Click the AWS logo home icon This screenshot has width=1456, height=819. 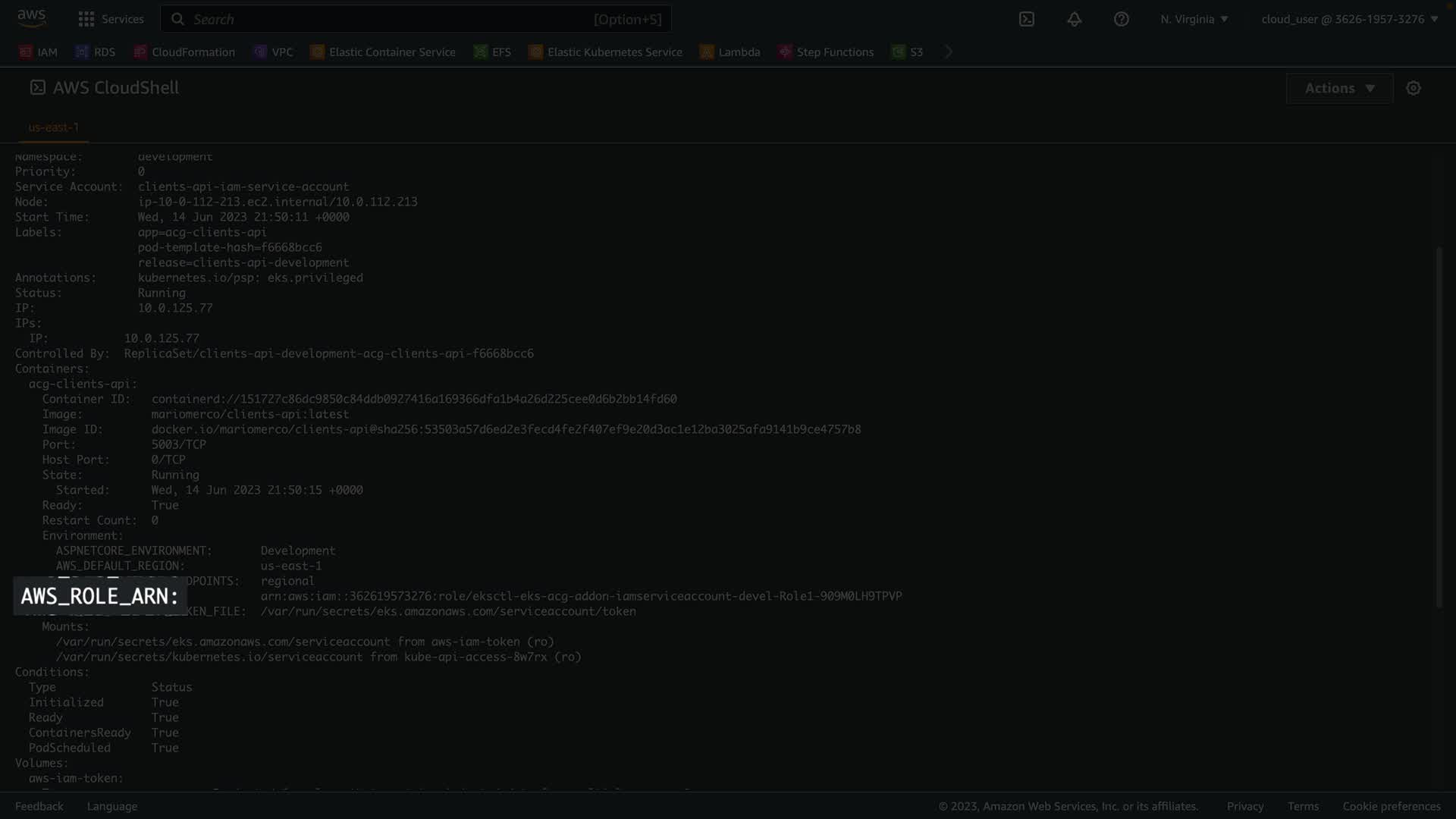31,18
